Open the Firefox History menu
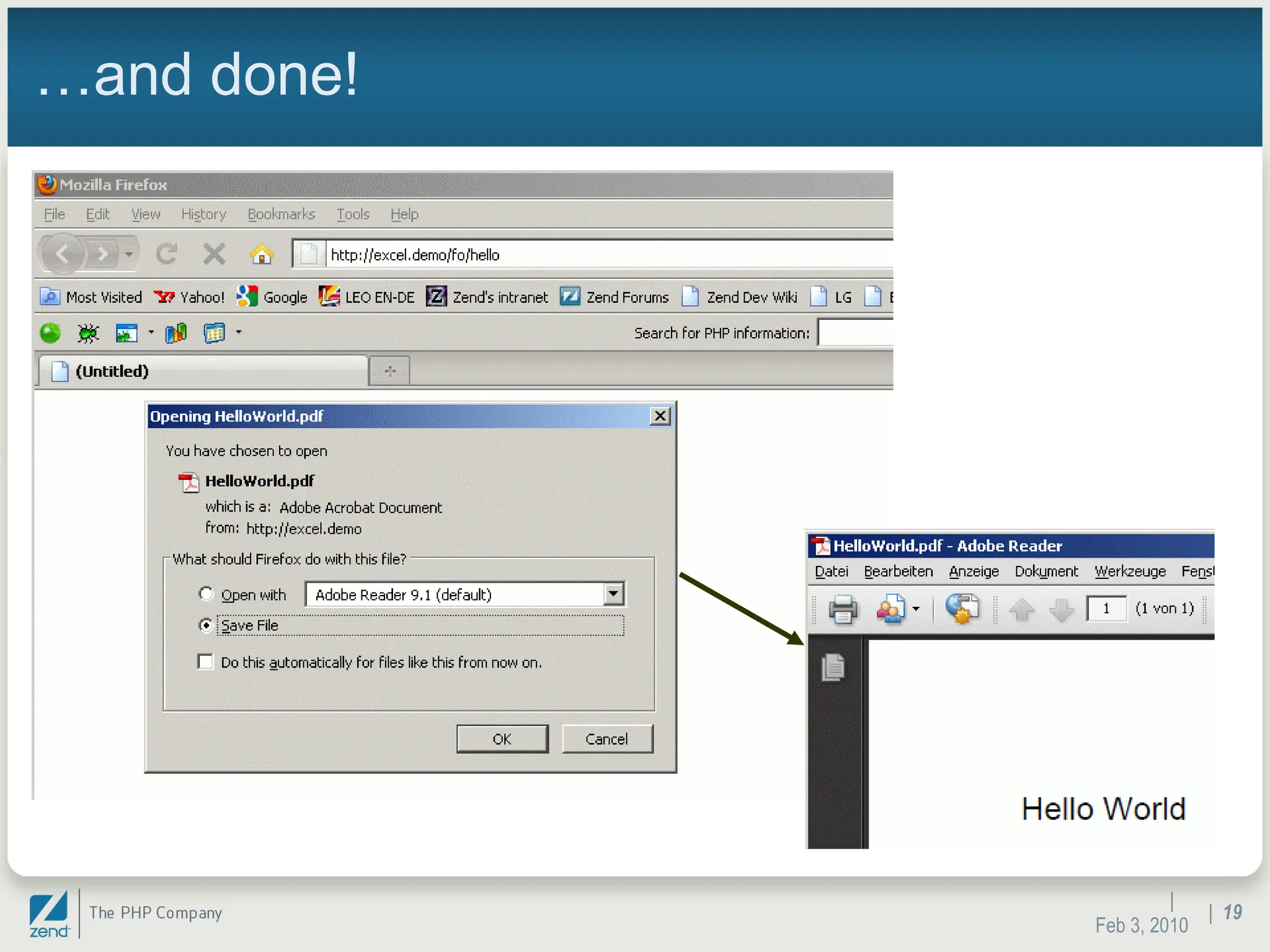This screenshot has width=1270, height=952. click(203, 214)
